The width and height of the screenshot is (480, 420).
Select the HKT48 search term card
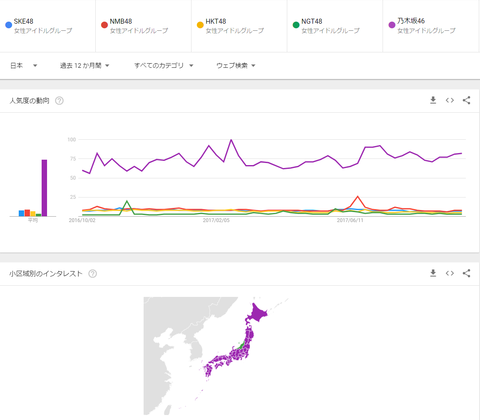pyautogui.click(x=239, y=26)
